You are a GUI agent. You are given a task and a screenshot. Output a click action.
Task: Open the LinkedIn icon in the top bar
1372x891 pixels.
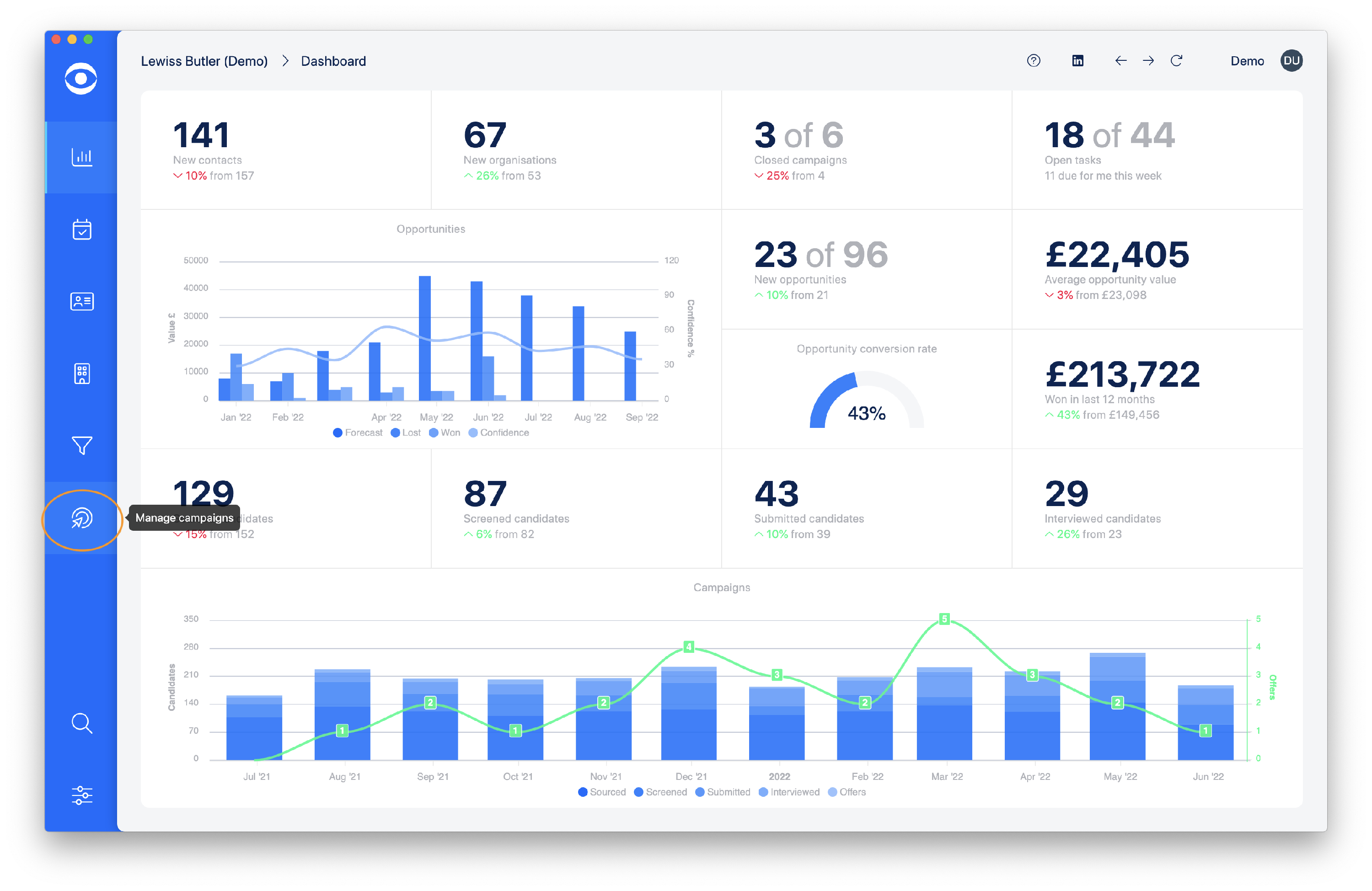click(1077, 60)
